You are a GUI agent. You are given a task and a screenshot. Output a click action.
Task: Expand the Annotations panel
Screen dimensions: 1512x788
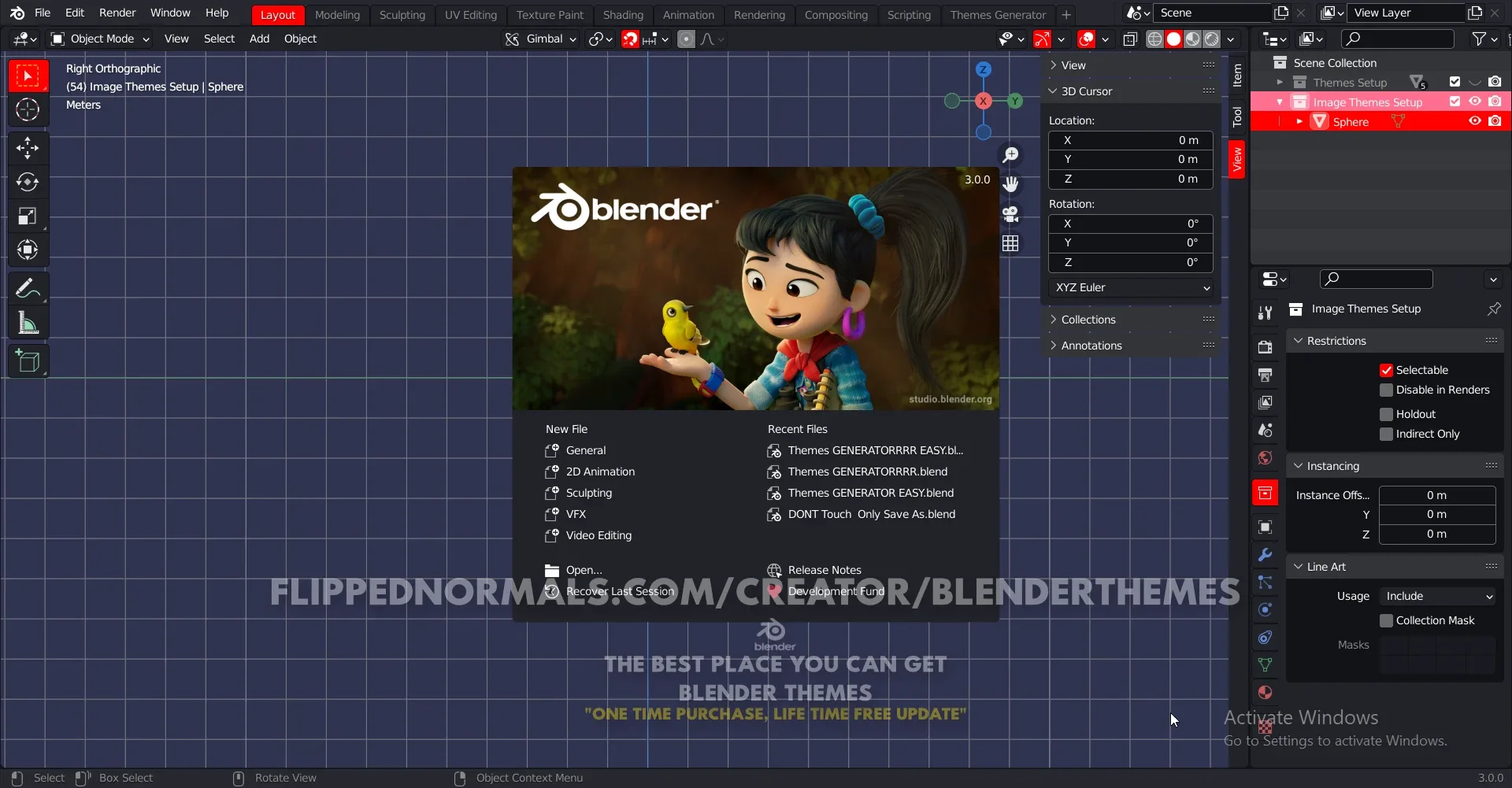(x=1131, y=346)
